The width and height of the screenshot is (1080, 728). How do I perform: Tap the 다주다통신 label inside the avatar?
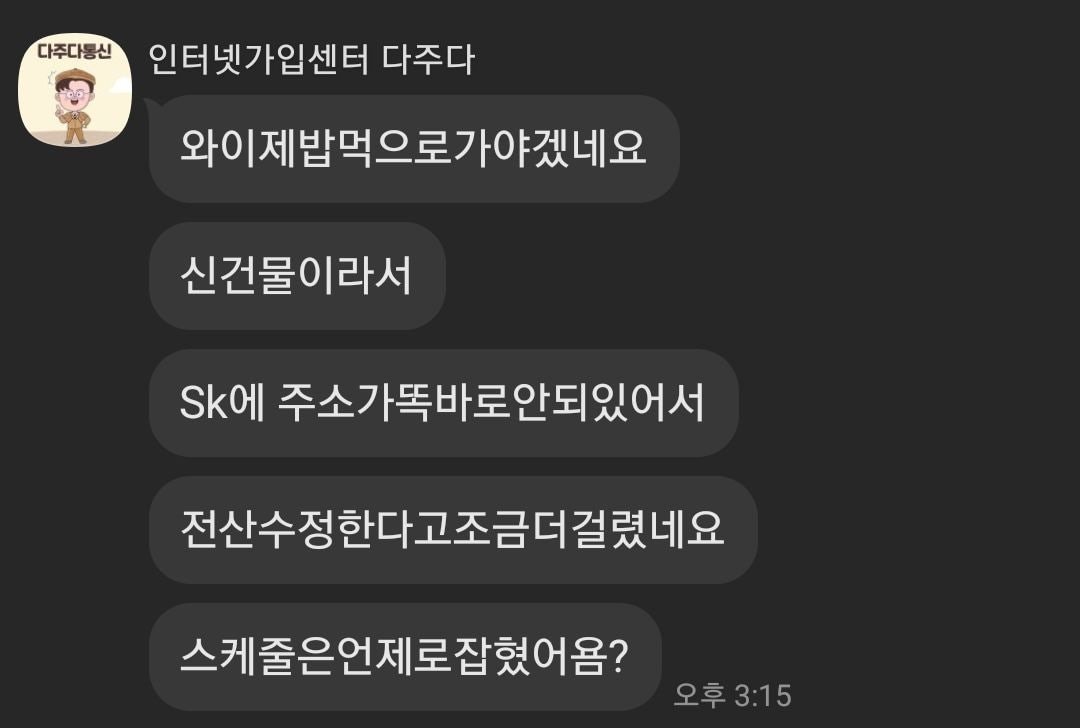(74, 52)
